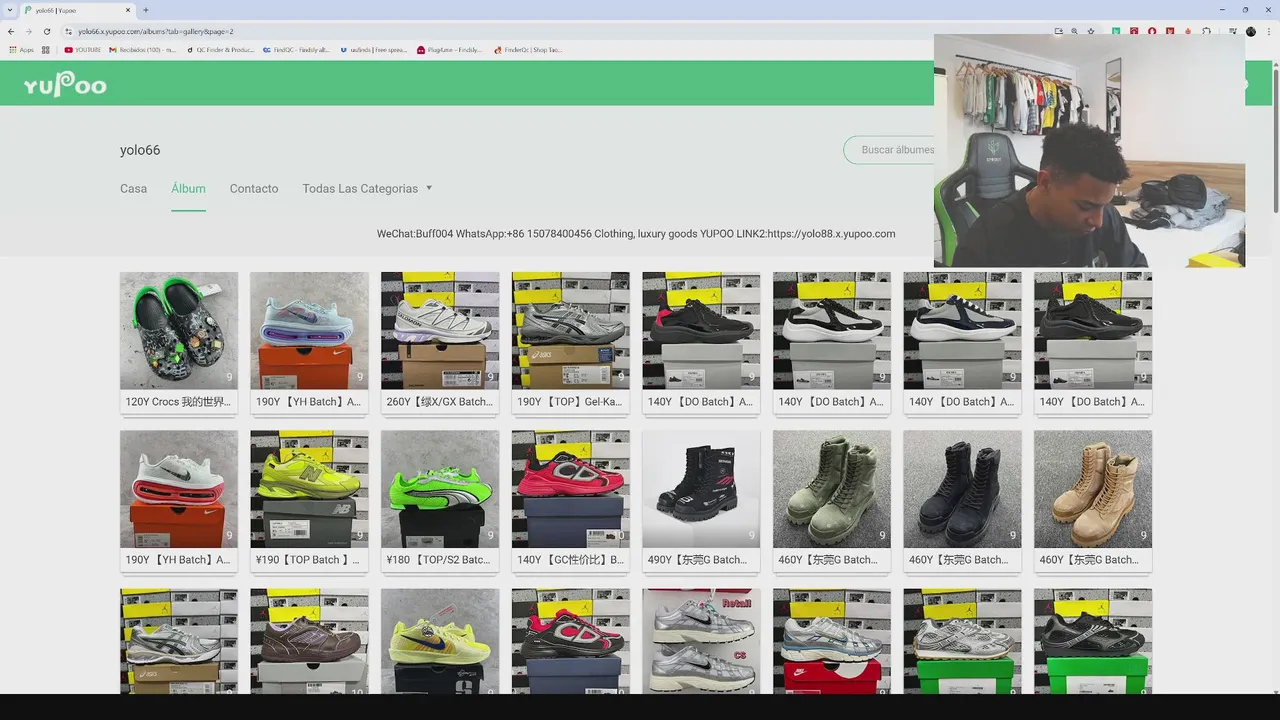Click the 140Y 【GC性价比】 album title

(571, 560)
